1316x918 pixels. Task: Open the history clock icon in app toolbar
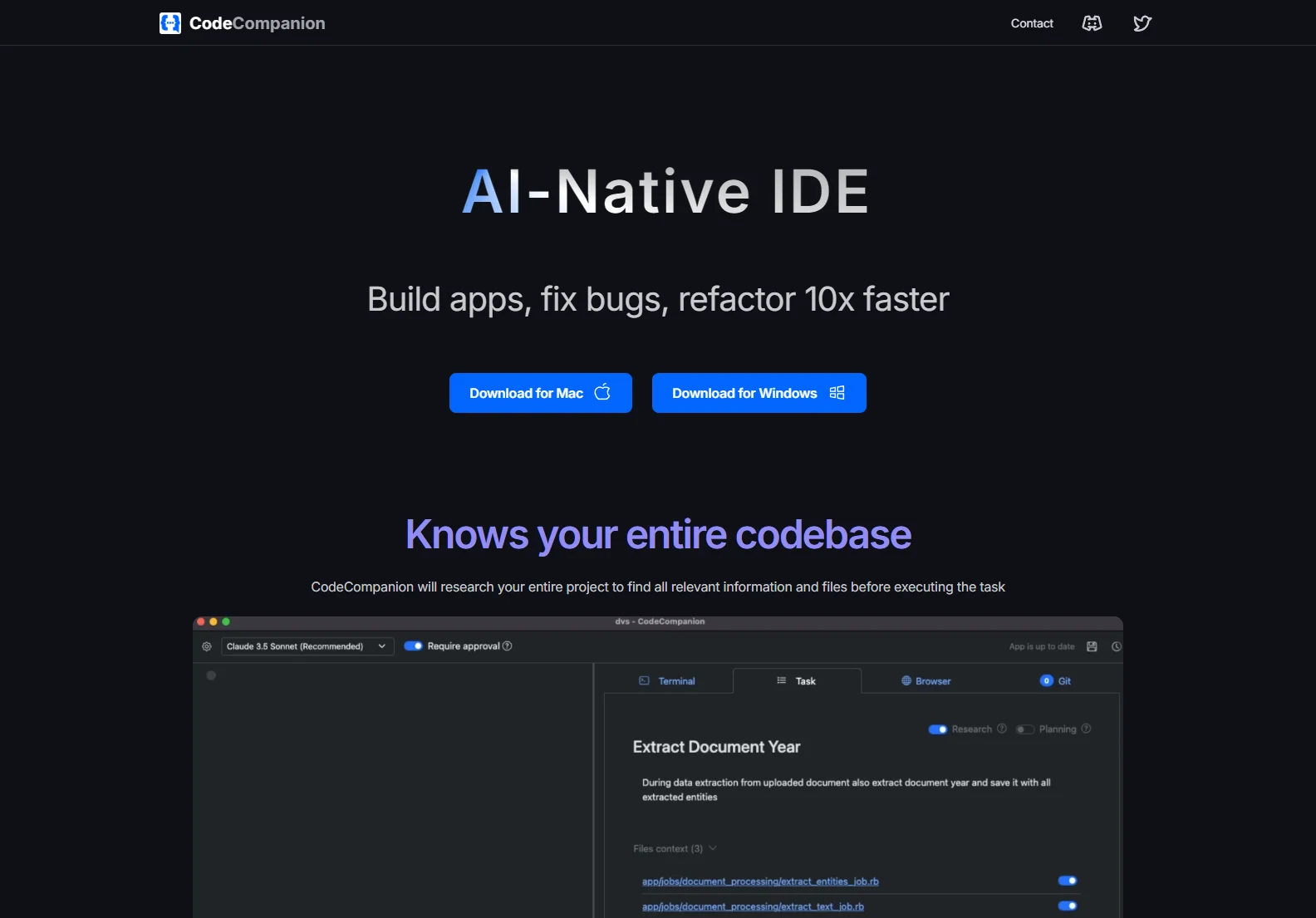[1117, 646]
